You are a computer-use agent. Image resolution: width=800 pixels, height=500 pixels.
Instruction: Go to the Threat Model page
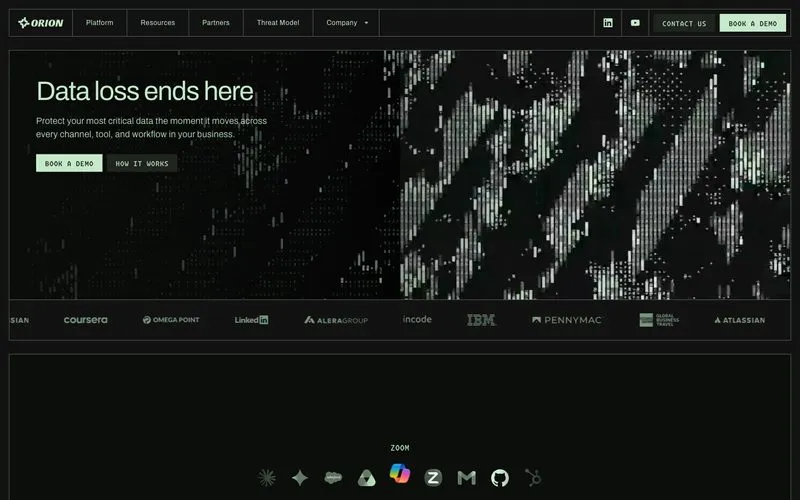coord(278,23)
